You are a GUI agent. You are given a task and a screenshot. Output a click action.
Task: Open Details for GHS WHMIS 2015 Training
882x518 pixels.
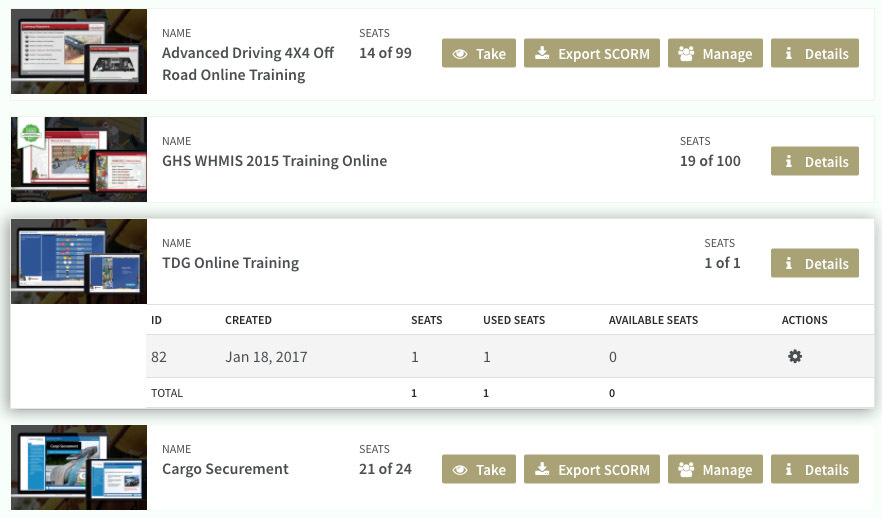(x=814, y=161)
